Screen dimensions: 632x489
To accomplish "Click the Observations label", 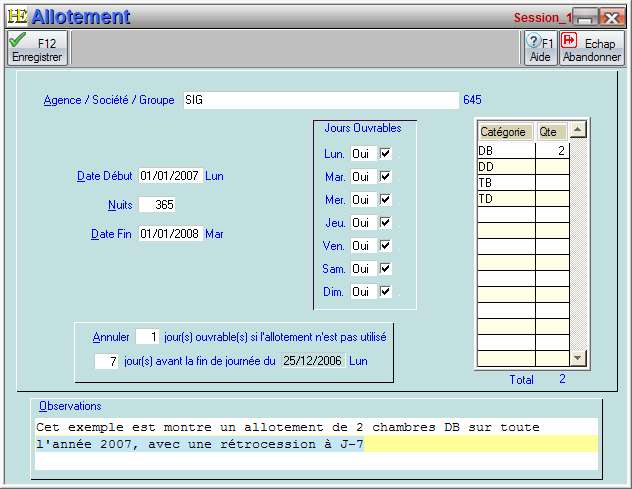I will (x=70, y=406).
